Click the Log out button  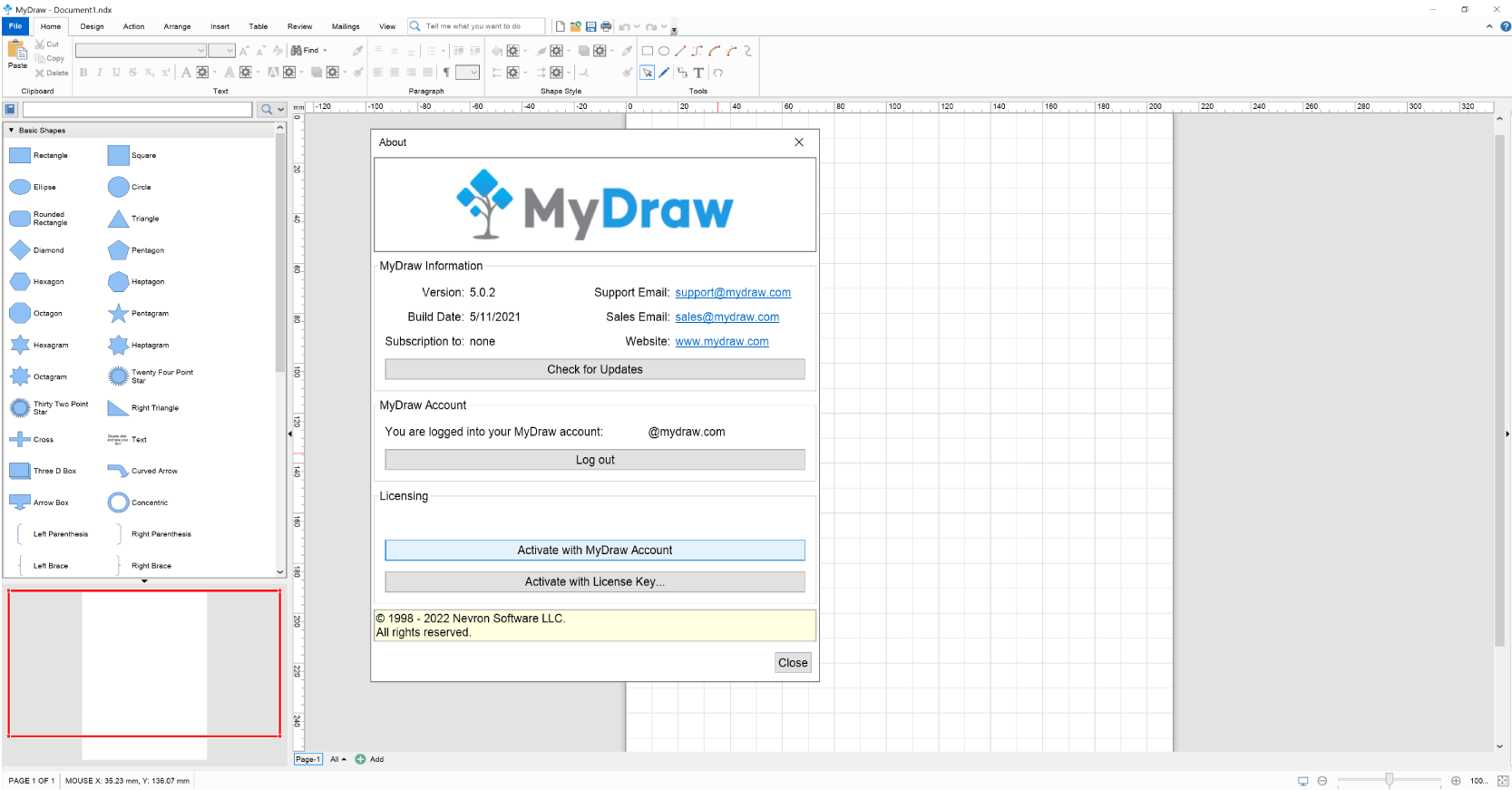595,460
